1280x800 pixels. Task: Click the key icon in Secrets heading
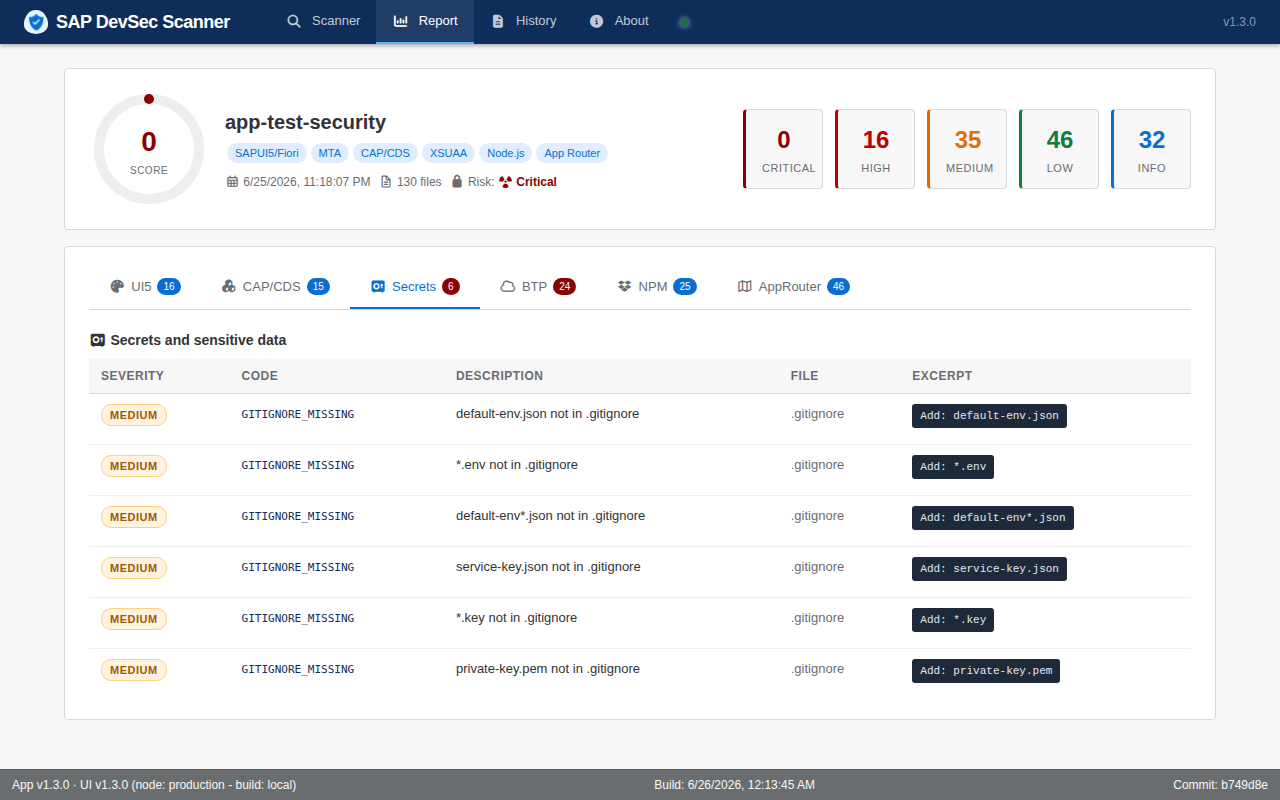(x=98, y=340)
